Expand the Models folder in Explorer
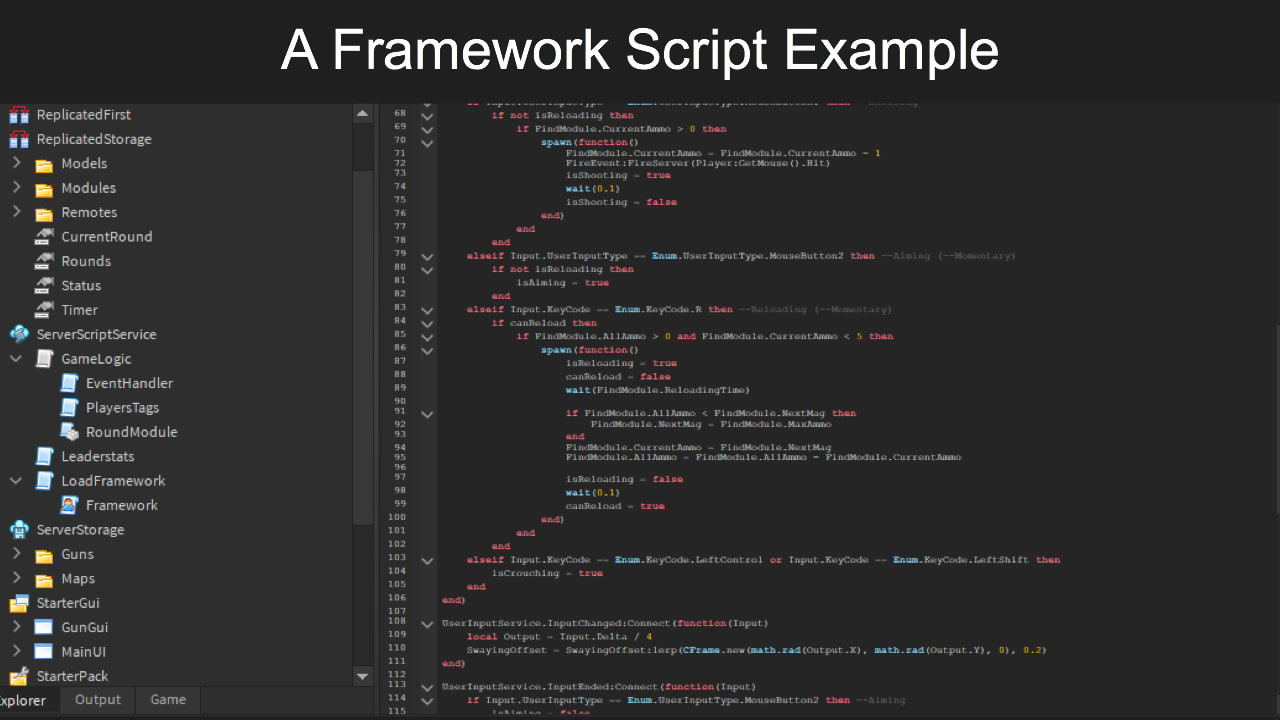Viewport: 1280px width, 720px height. pos(16,163)
